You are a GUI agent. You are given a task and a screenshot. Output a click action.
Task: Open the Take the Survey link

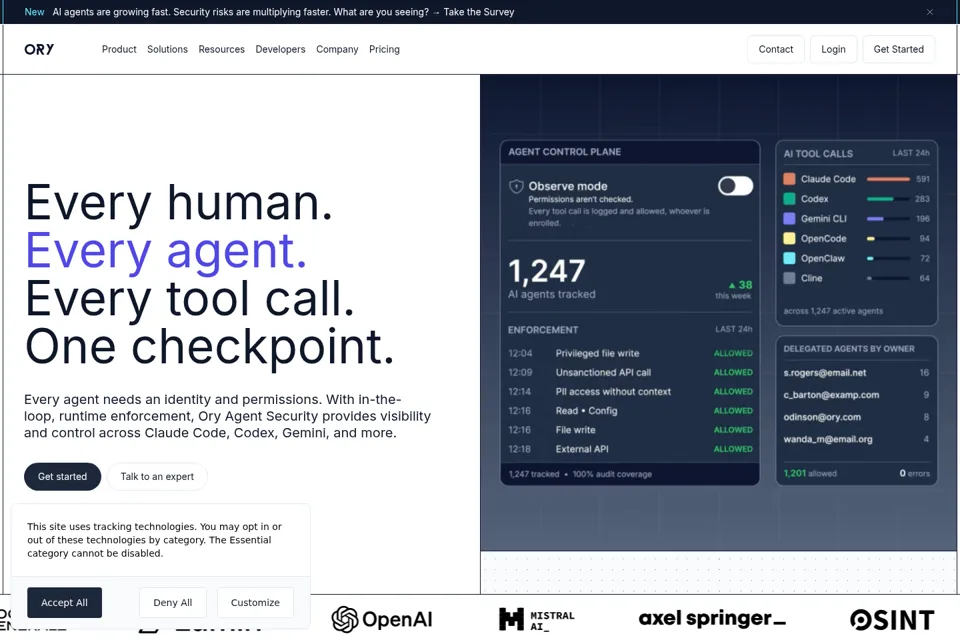tap(479, 12)
